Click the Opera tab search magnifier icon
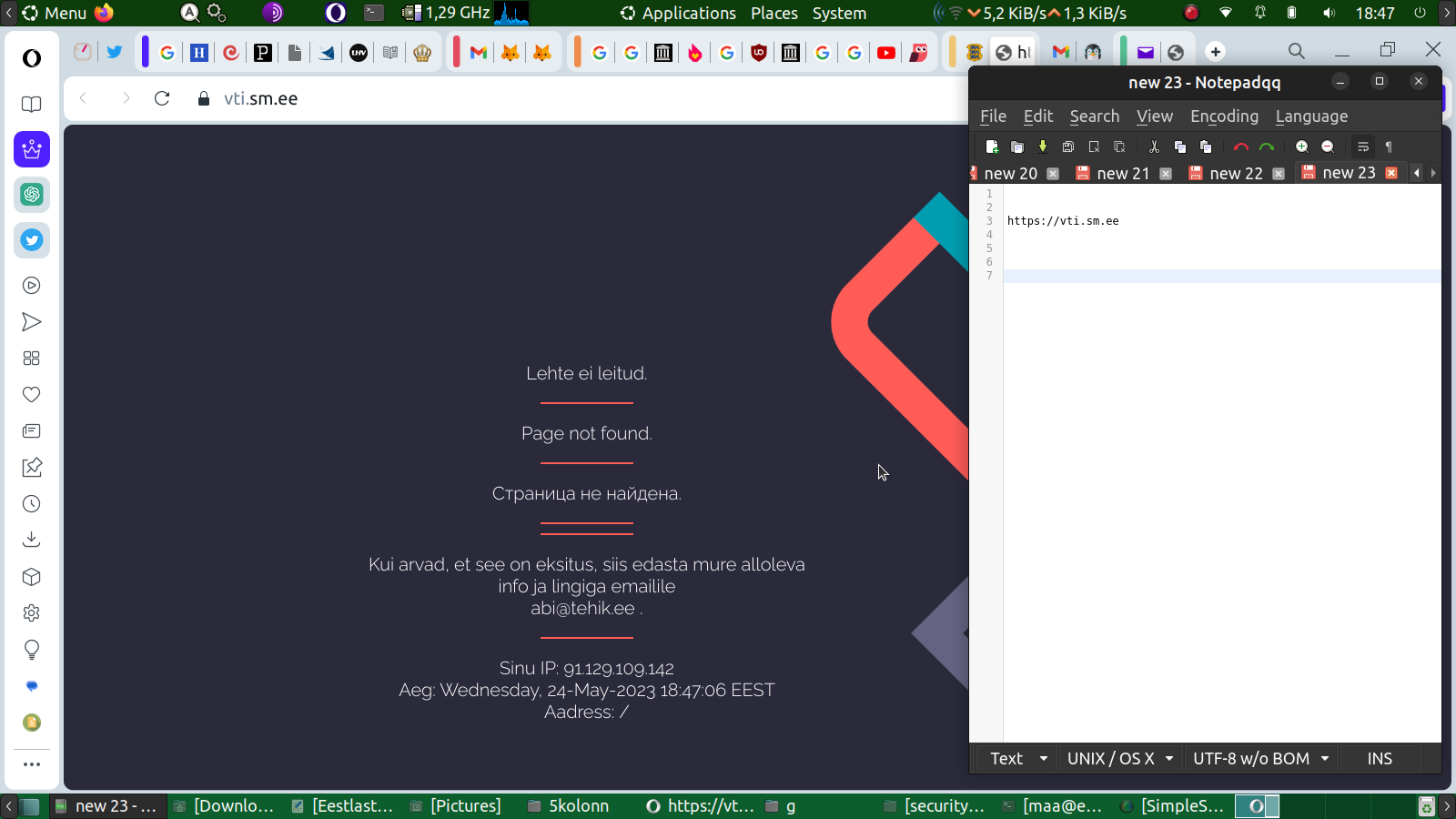This screenshot has width=1456, height=819. [1297, 51]
